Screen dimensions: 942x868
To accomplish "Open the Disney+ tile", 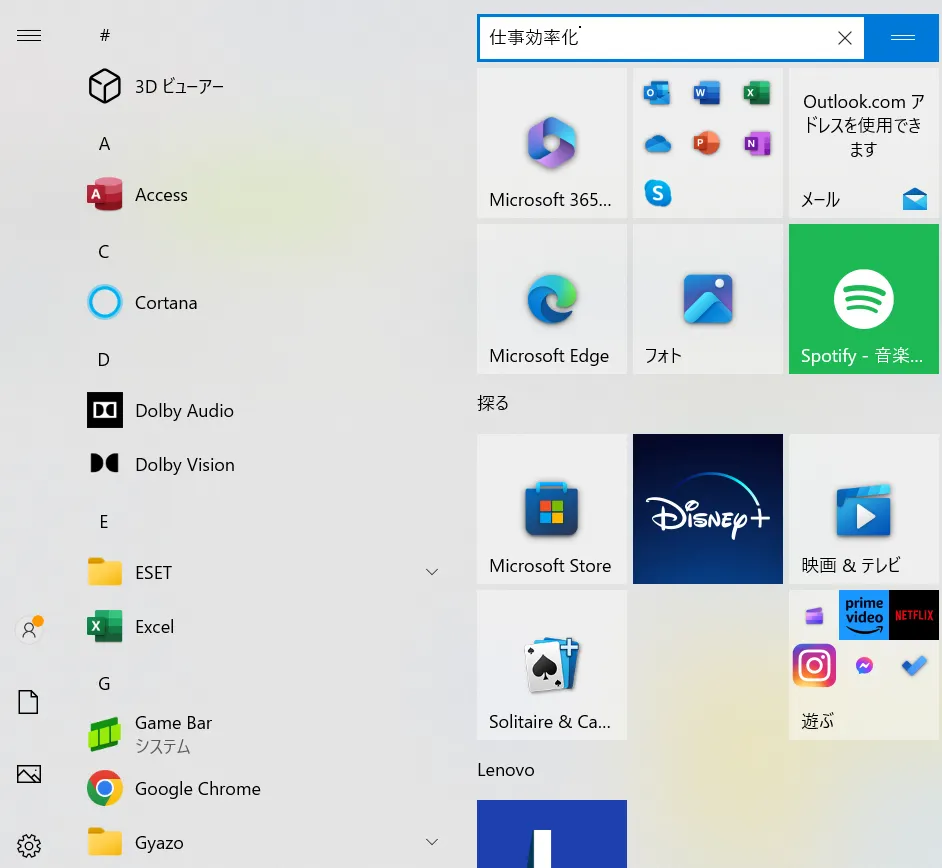I will pyautogui.click(x=708, y=509).
